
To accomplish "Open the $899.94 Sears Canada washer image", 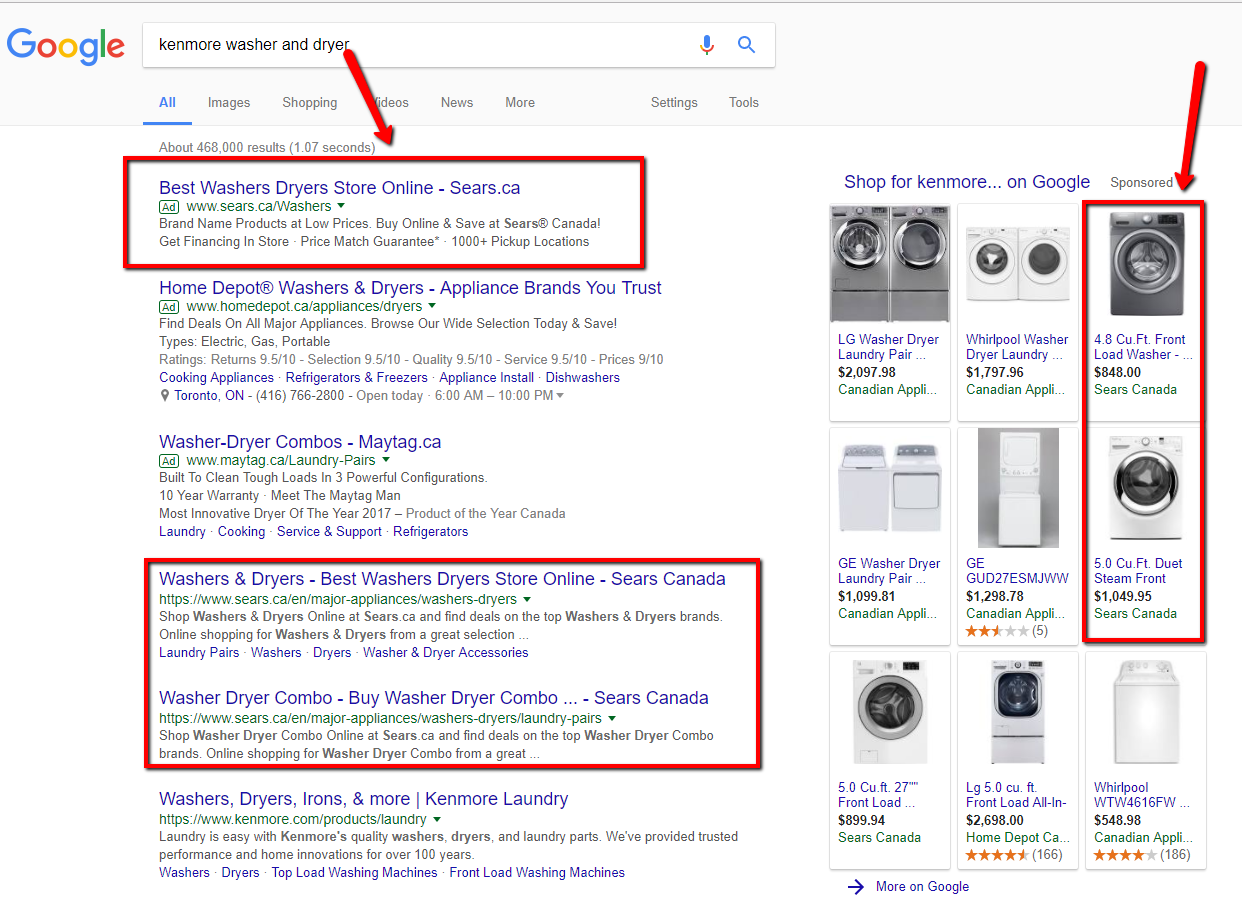I will point(890,712).
